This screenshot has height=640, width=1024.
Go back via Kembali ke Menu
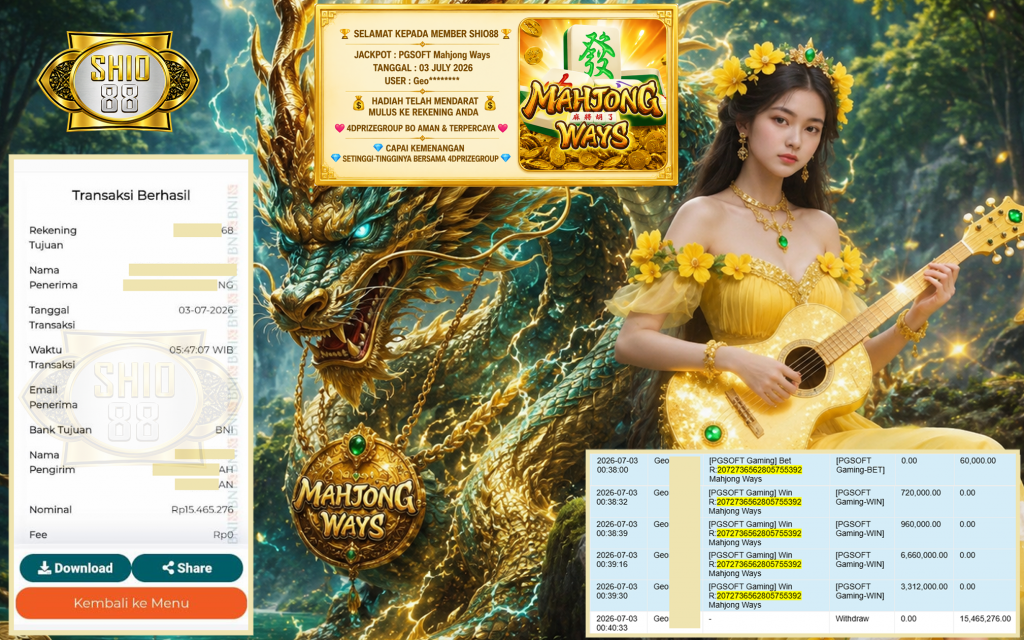(131, 603)
